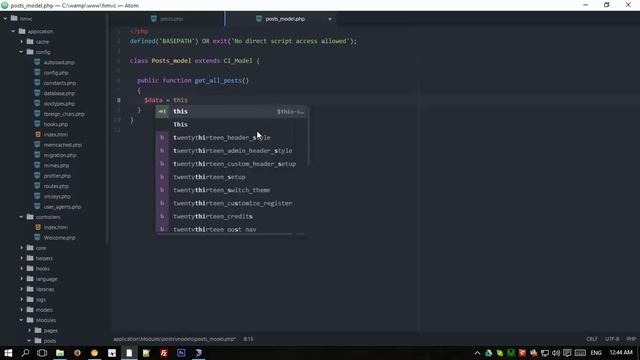Select twentythirteen_switch_theme suggestion
Screen dimensions: 640x360
(232, 190)
